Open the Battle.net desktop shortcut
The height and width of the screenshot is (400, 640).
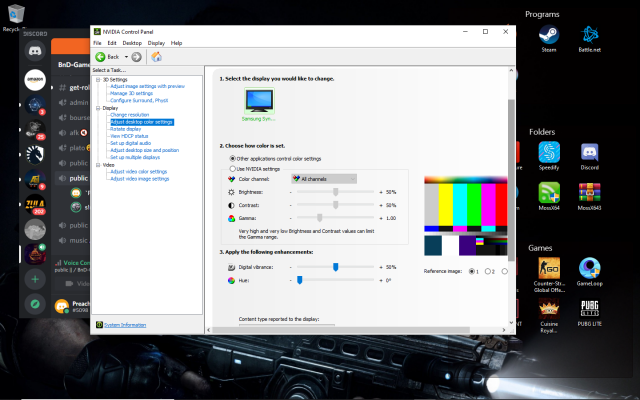[589, 38]
